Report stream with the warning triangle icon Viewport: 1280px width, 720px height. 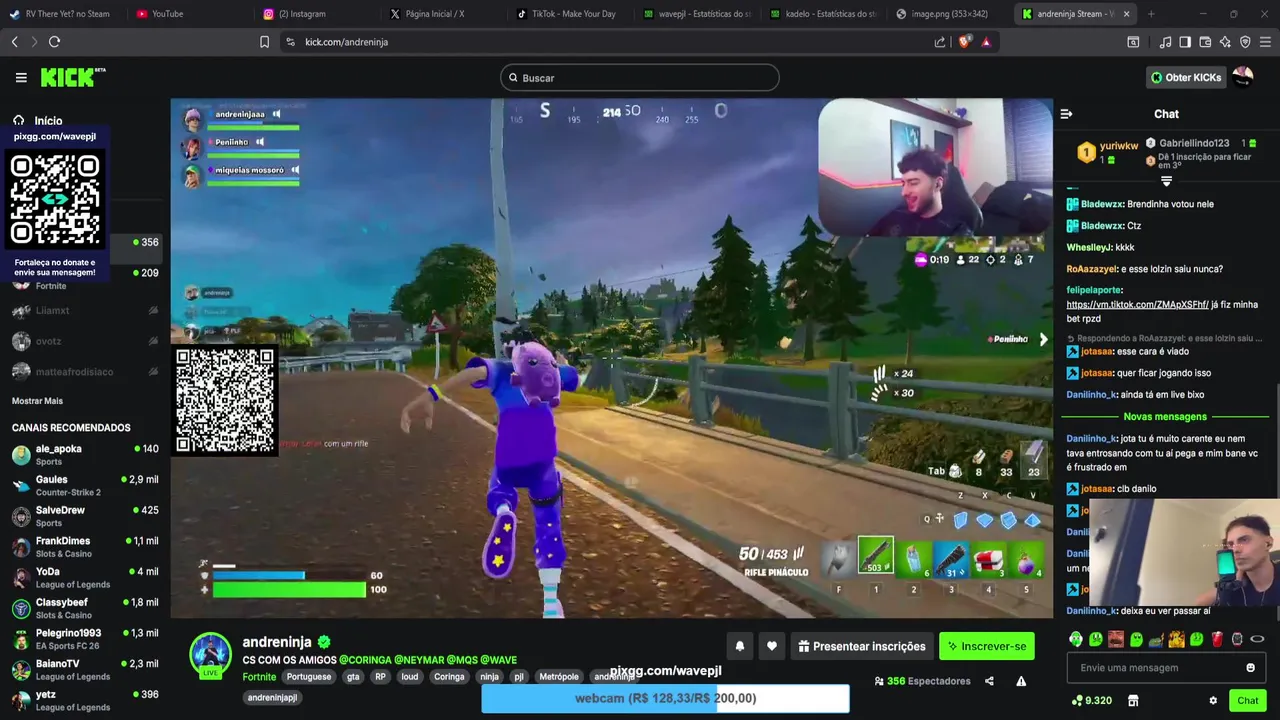(1021, 681)
